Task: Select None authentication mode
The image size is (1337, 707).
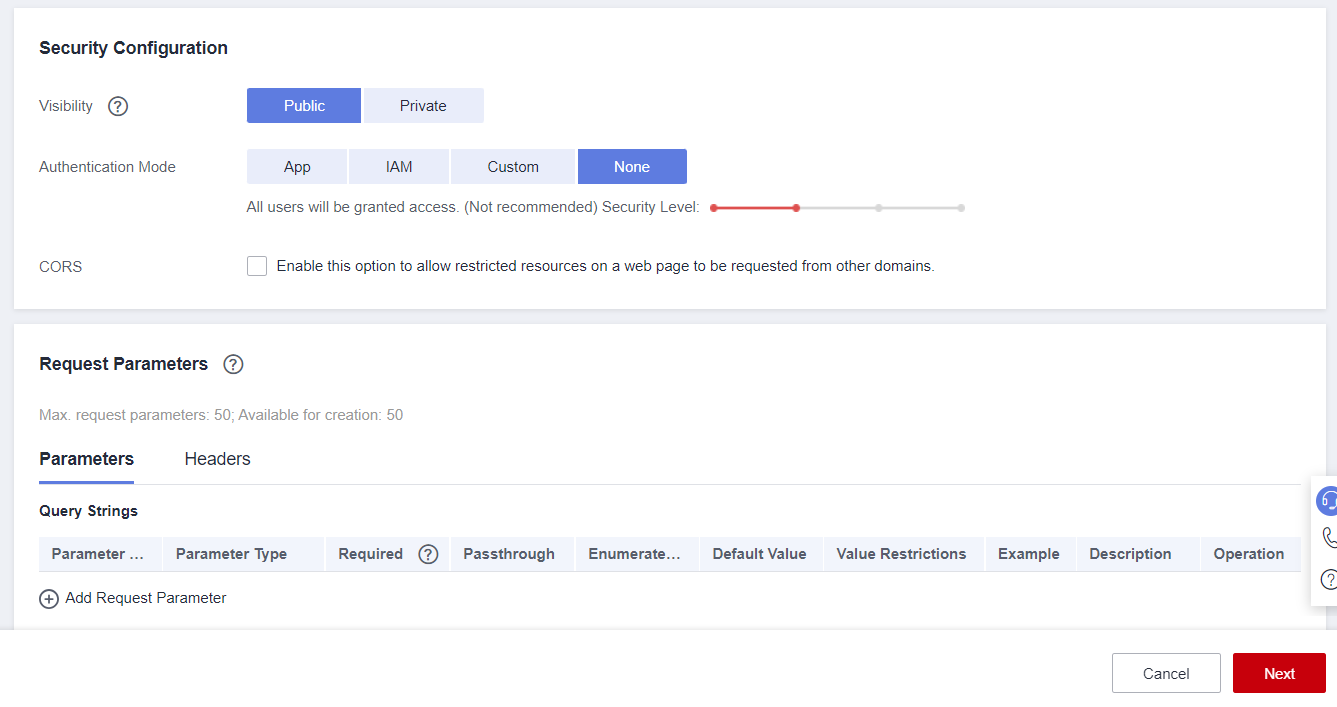Action: pyautogui.click(x=632, y=167)
